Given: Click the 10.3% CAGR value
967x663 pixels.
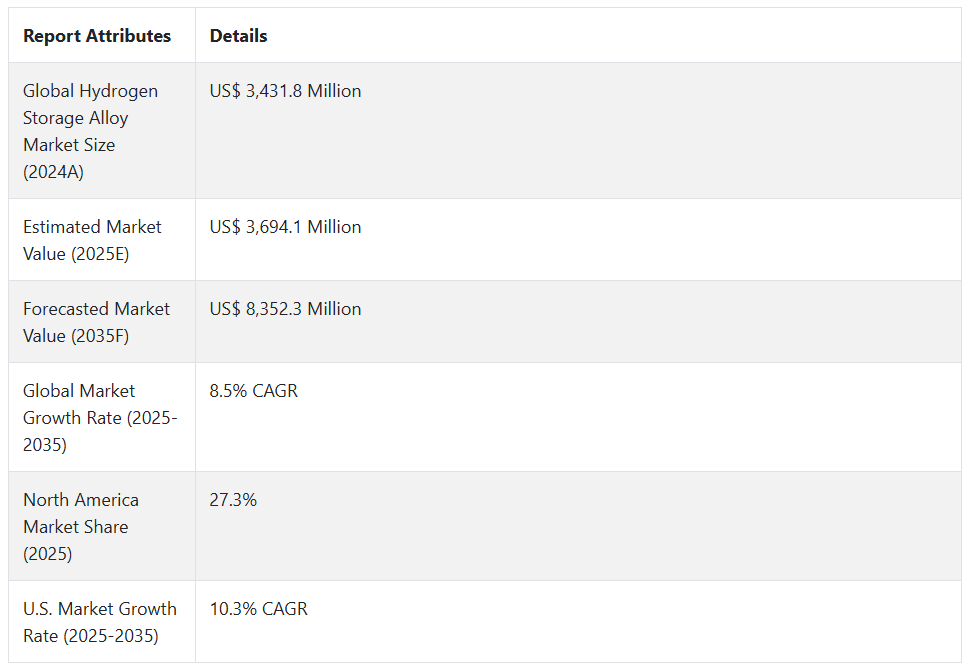Looking at the screenshot, I should [x=258, y=609].
